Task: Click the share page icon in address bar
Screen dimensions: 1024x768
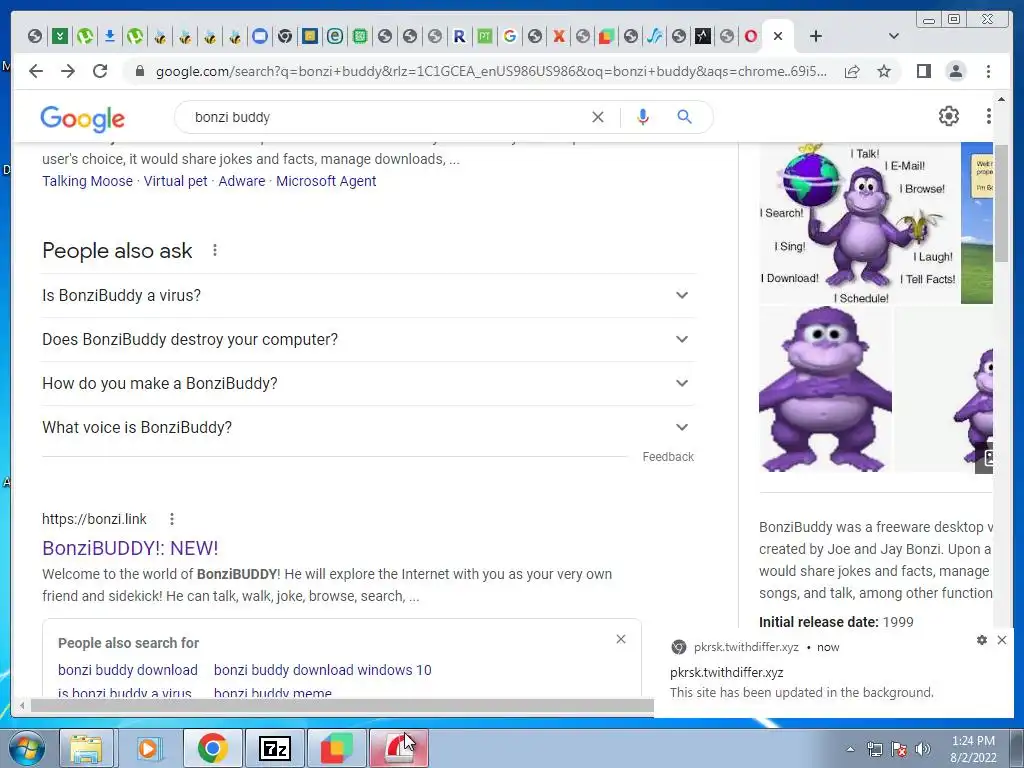Action: coord(852,71)
